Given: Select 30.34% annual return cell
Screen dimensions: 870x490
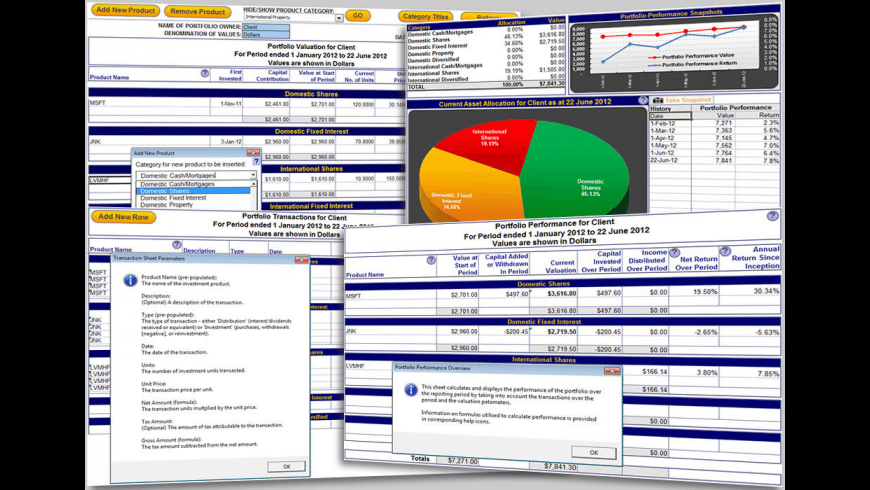Looking at the screenshot, I should click(766, 291).
